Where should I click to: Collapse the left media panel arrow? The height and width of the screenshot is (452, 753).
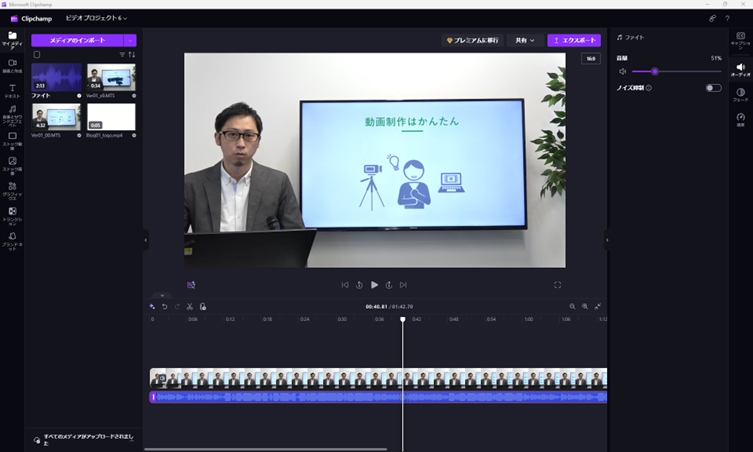(x=146, y=240)
